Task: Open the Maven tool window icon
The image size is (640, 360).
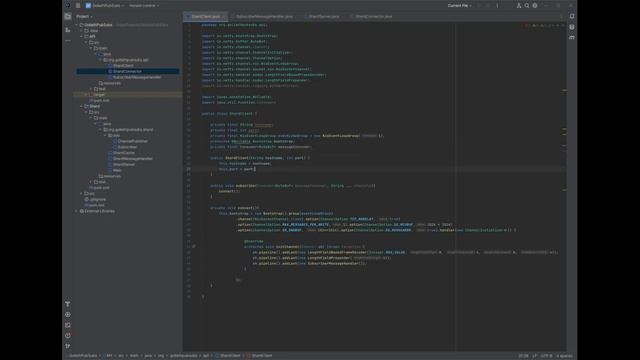Action: [572, 38]
